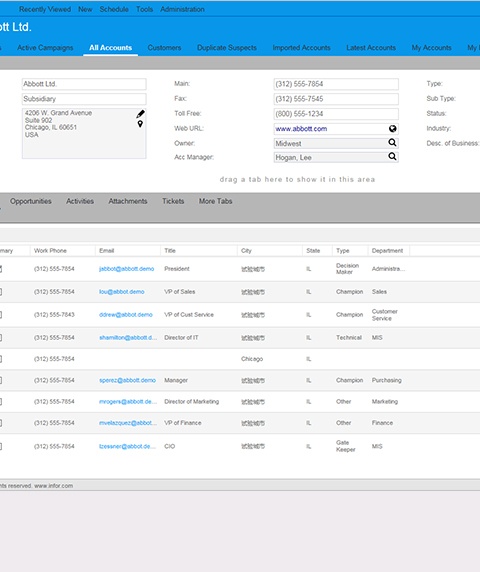This screenshot has width=480, height=572.
Task: Switch to Active Campaigns tab
Action: click(45, 48)
